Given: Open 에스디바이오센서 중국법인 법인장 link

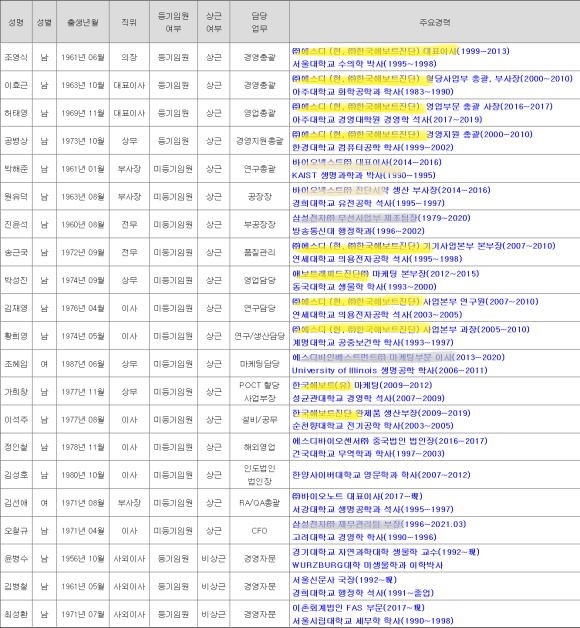Looking at the screenshot, I should click(x=390, y=441).
